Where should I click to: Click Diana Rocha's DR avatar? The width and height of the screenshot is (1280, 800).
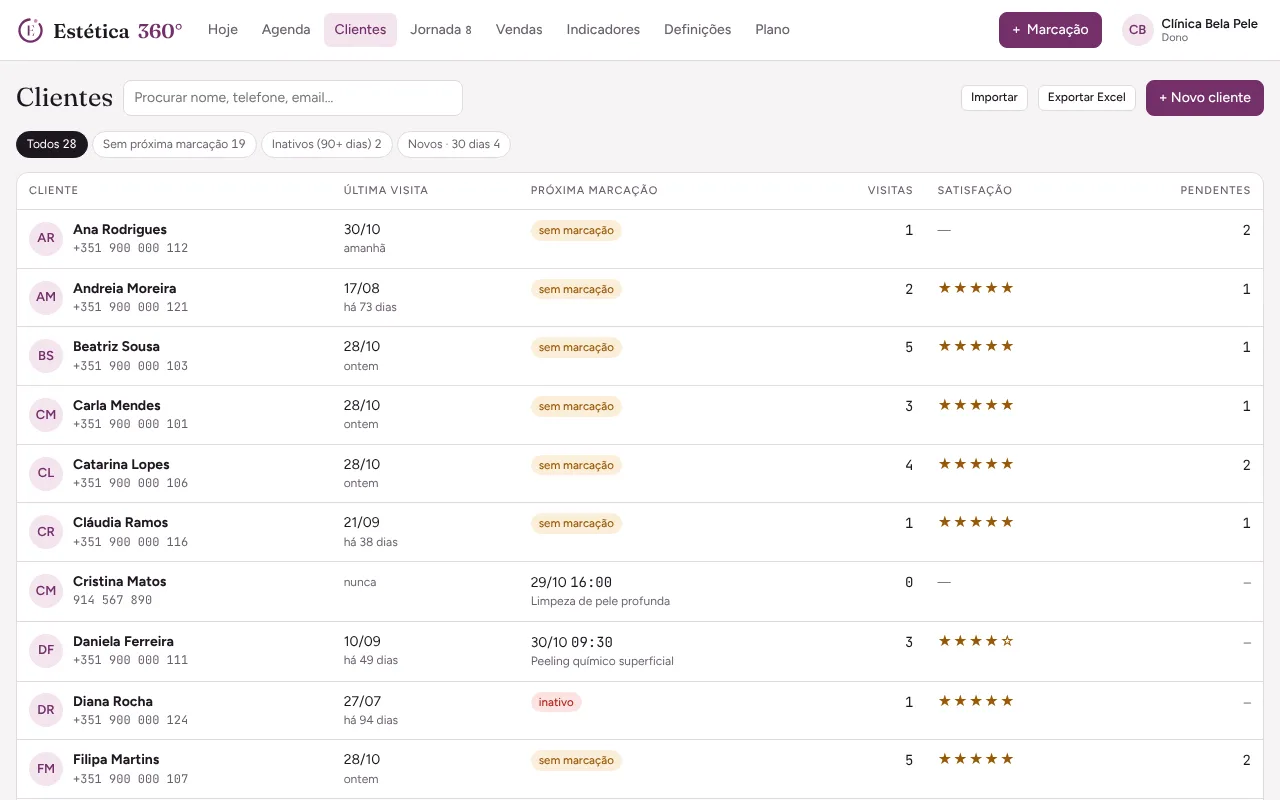46,710
